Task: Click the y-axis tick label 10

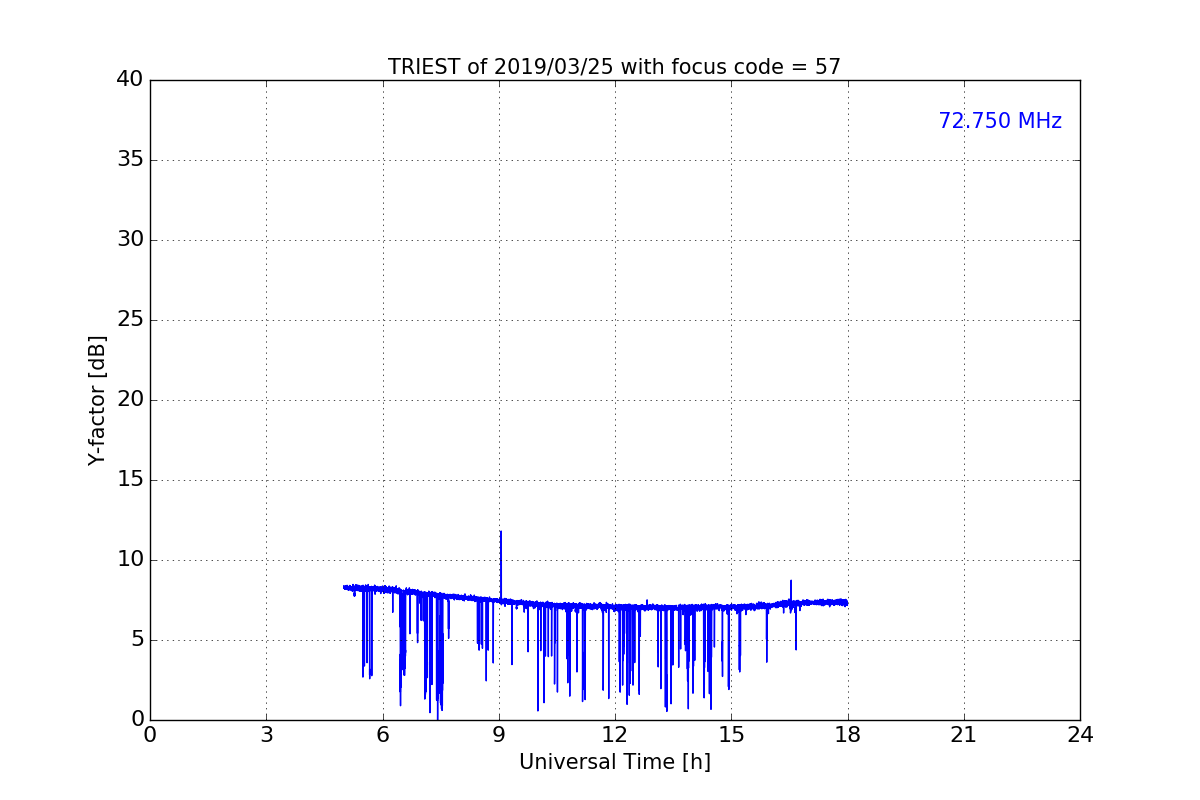Action: tap(130, 560)
